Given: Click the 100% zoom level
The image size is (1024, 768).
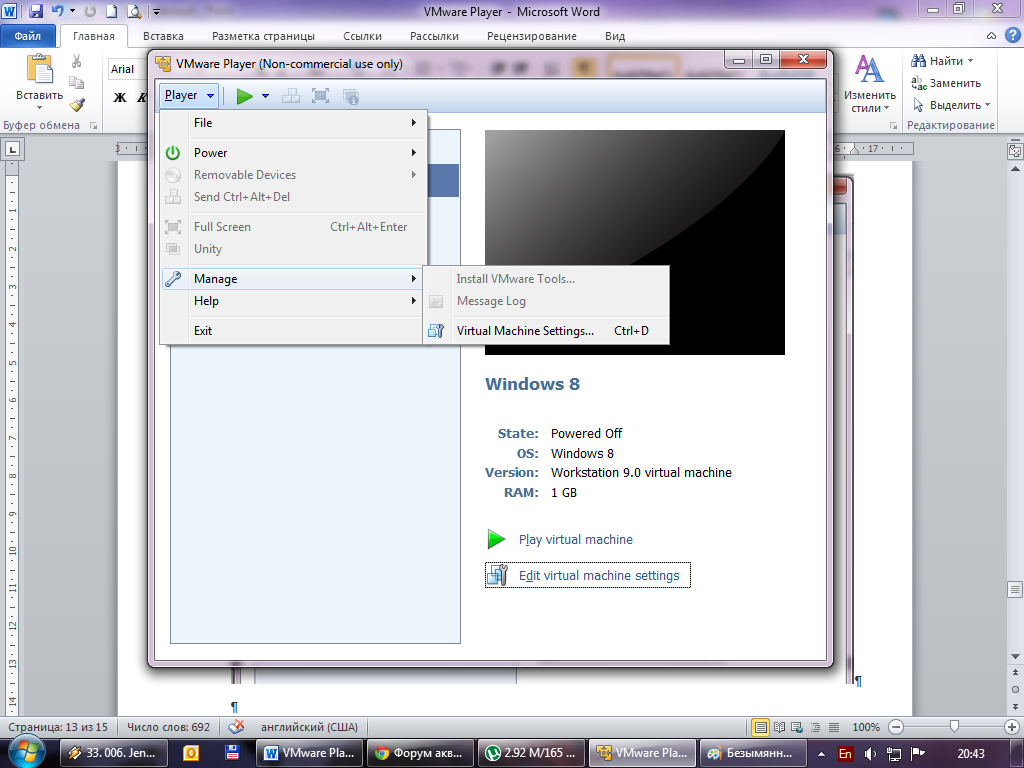Looking at the screenshot, I should pyautogui.click(x=866, y=727).
